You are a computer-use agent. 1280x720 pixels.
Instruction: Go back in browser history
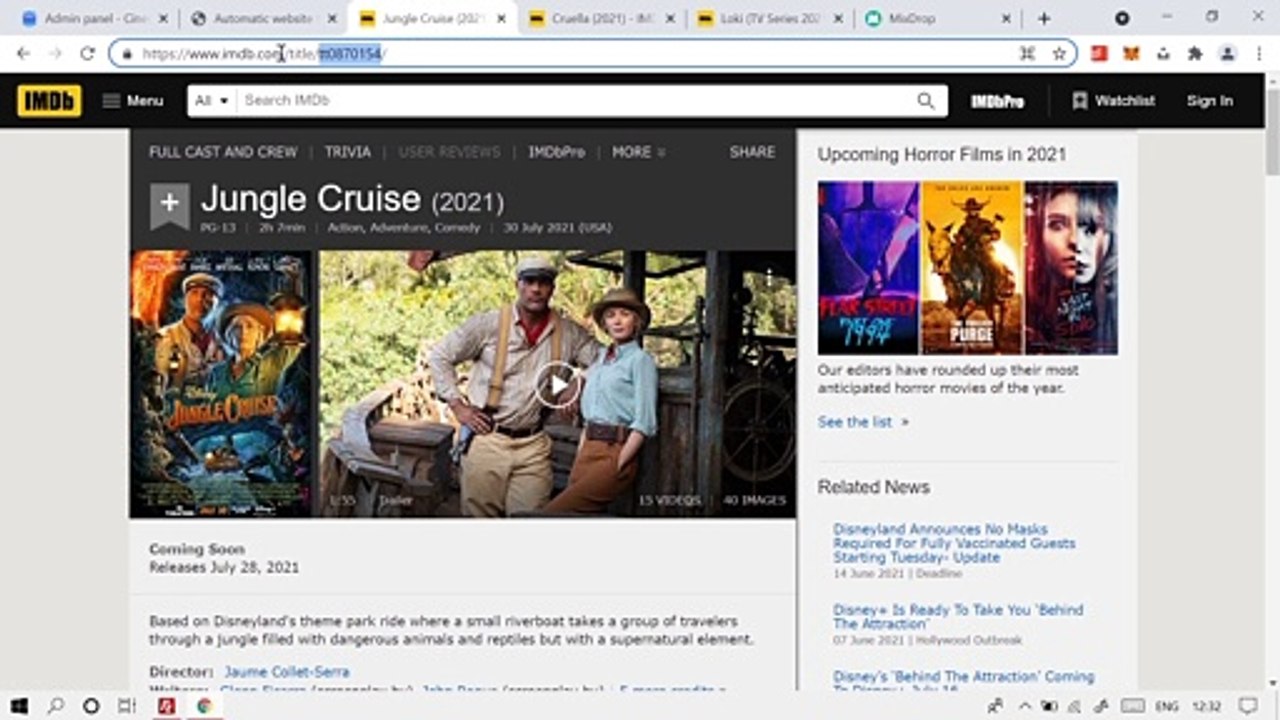coord(24,54)
